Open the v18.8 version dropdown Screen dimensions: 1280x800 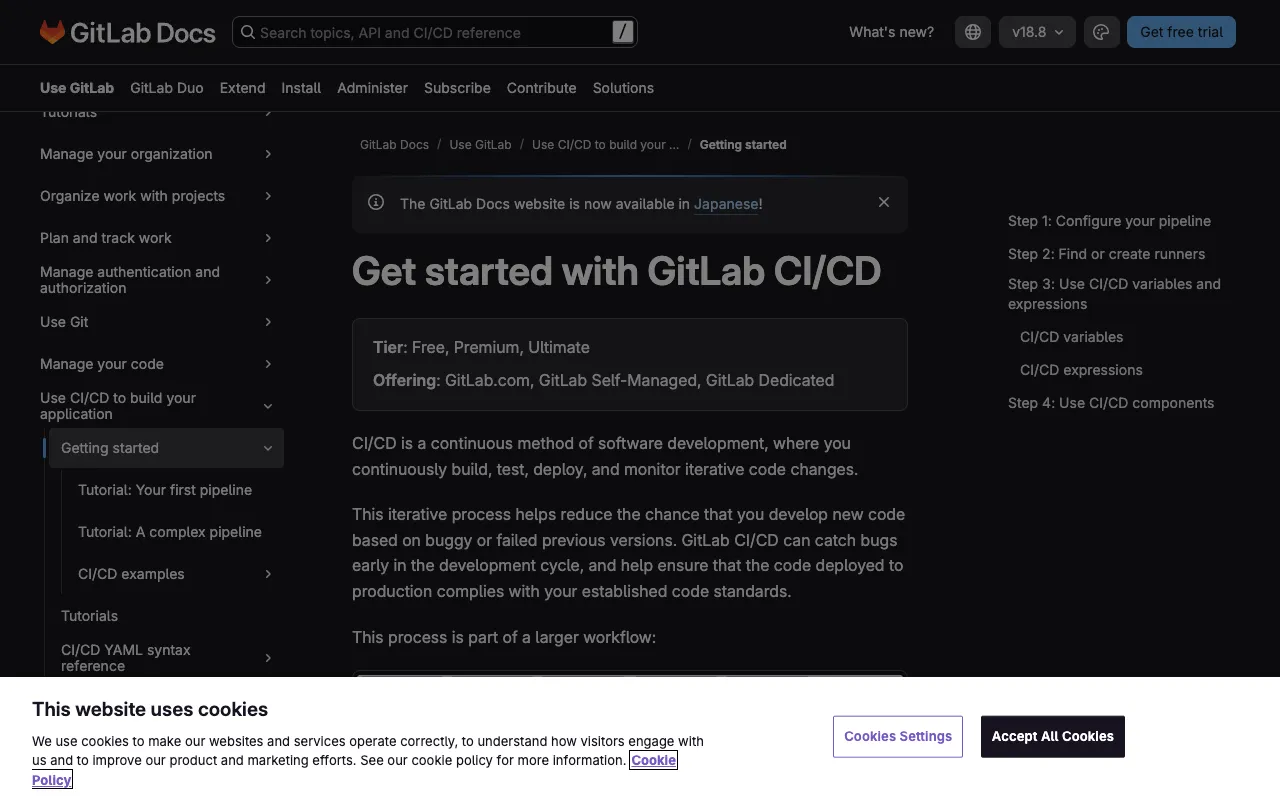tap(1037, 32)
